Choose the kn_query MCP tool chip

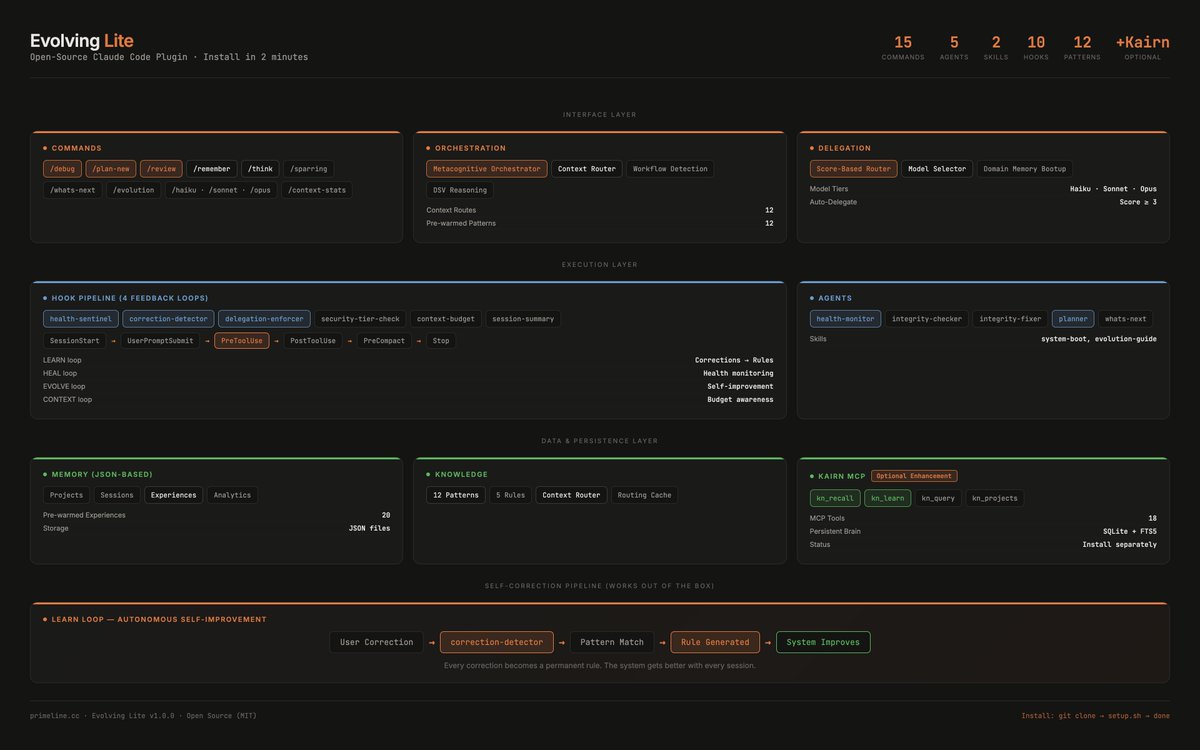pyautogui.click(x=939, y=498)
